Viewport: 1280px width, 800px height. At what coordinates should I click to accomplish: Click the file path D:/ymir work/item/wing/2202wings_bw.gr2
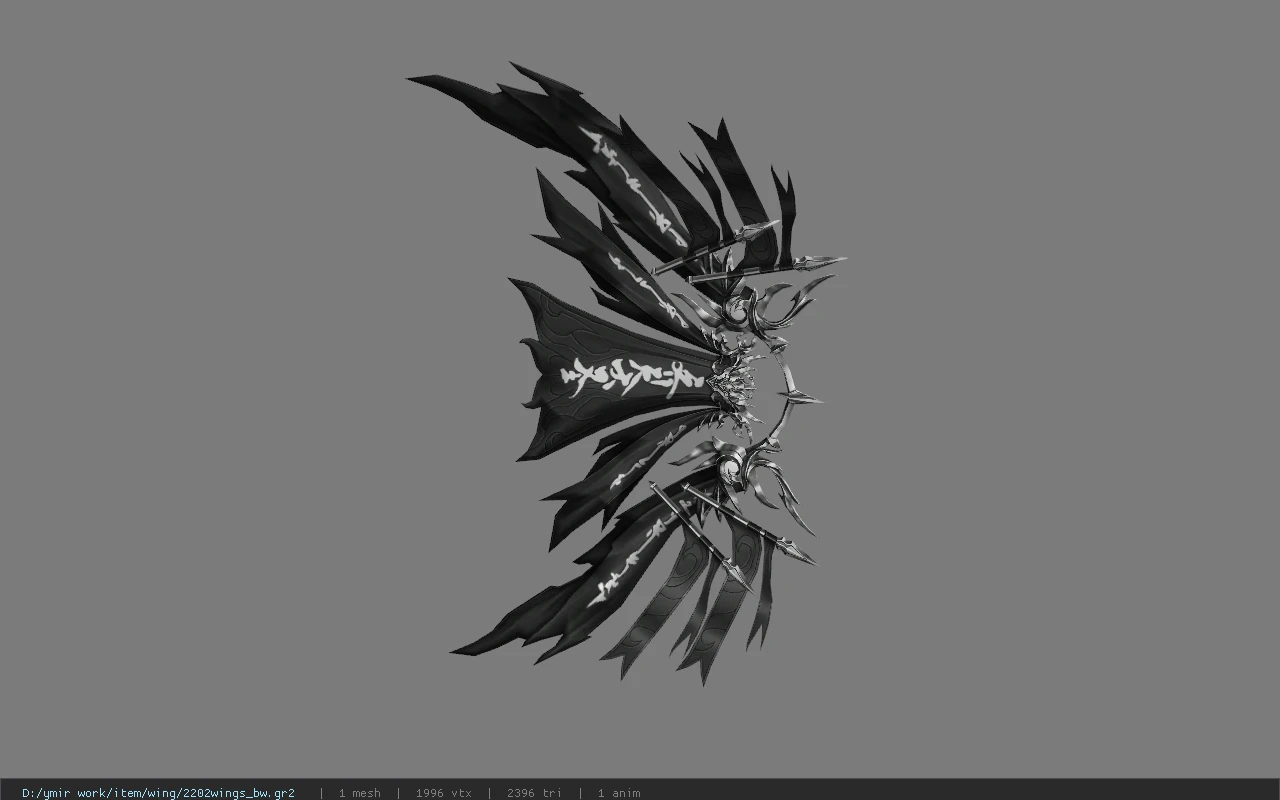tap(158, 793)
